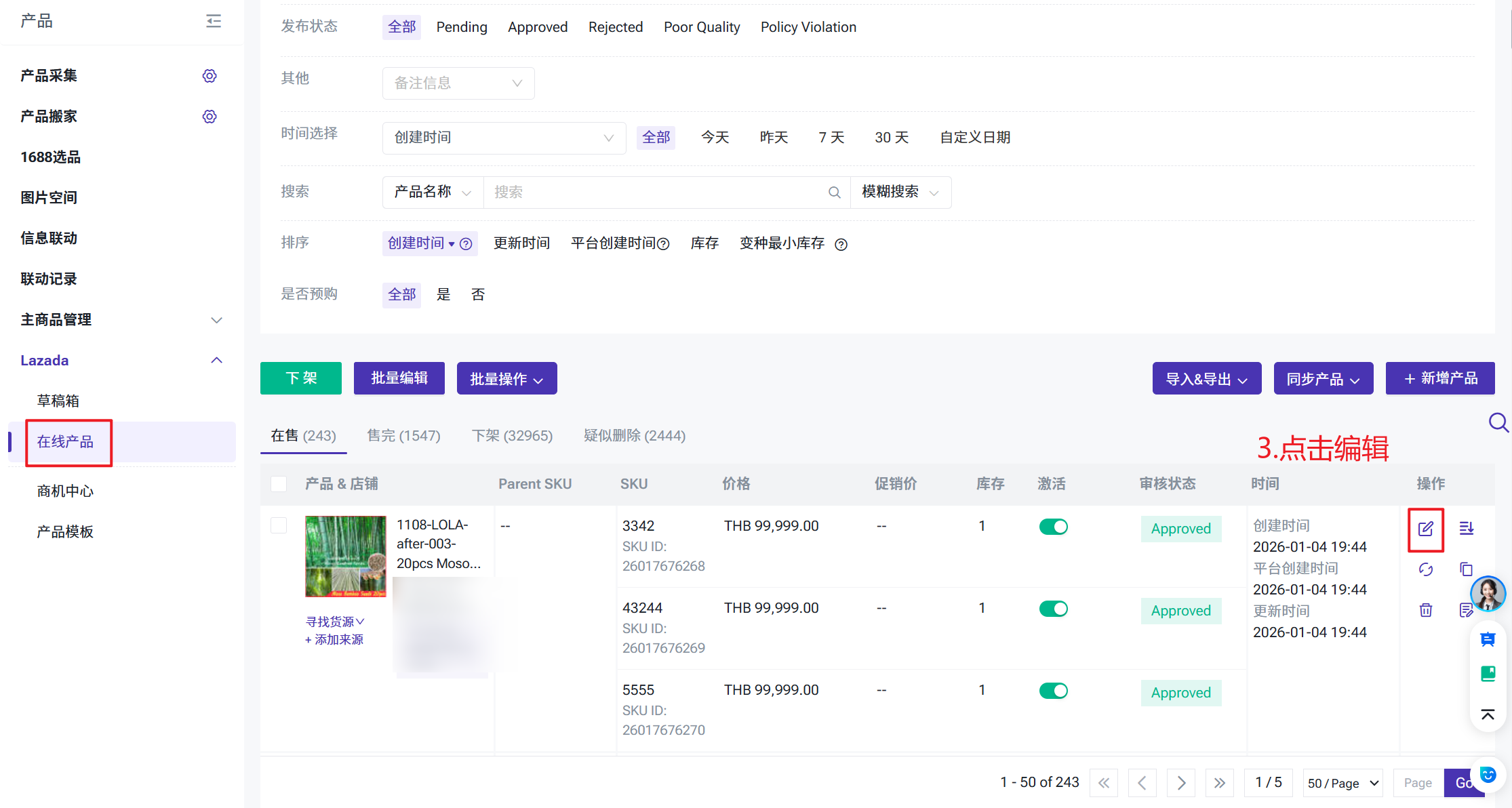The width and height of the screenshot is (1512, 808).
Task: Check the select-all checkbox in table header
Action: [279, 484]
